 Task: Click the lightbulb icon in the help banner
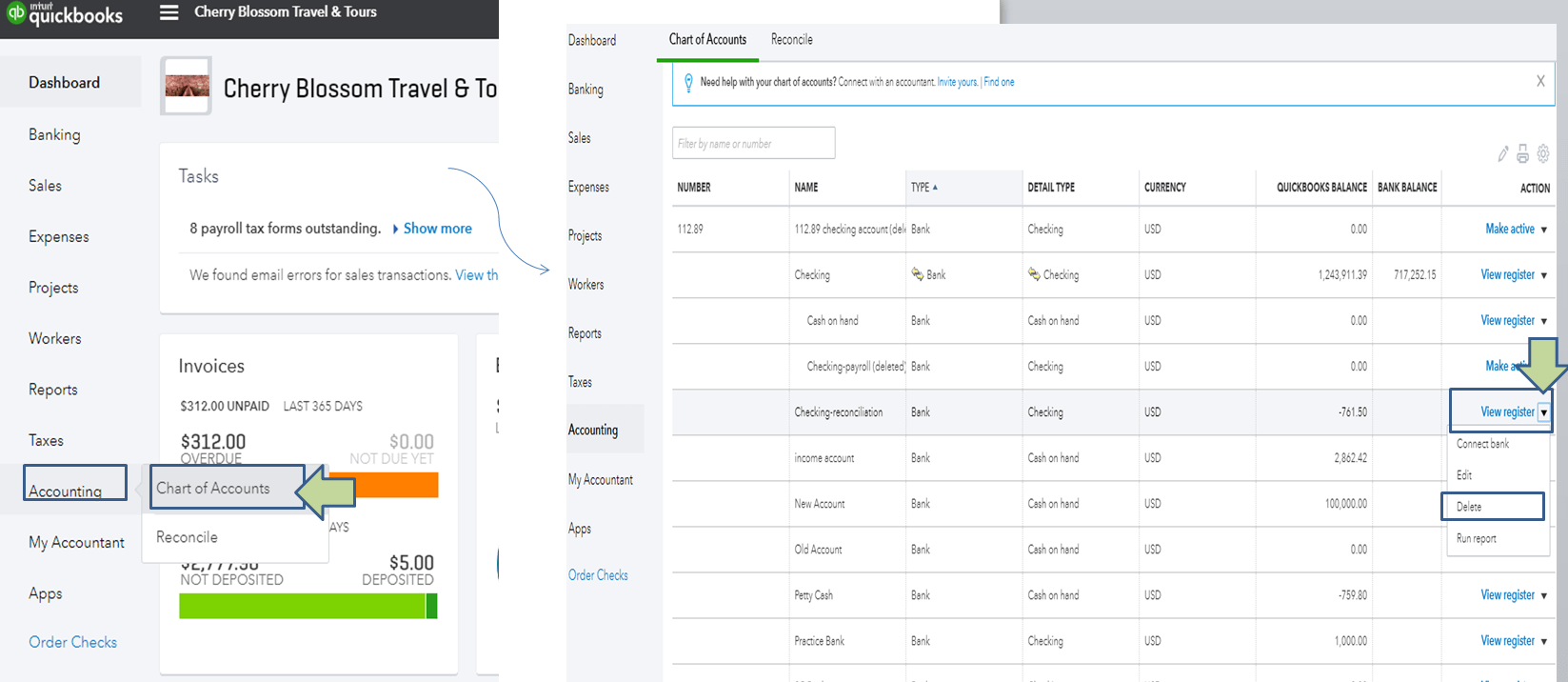click(x=688, y=83)
